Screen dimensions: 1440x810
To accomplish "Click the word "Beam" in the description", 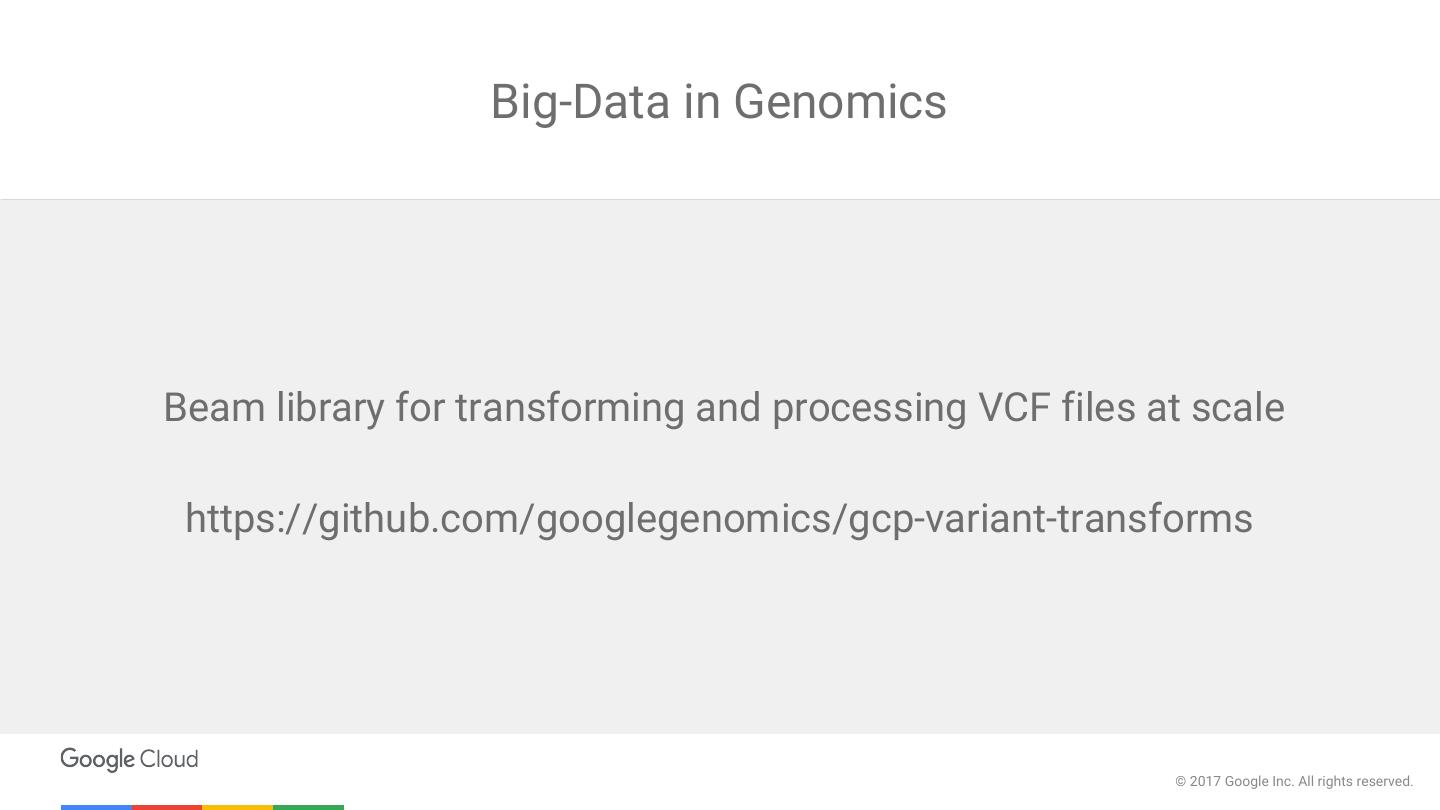I will [x=214, y=408].
